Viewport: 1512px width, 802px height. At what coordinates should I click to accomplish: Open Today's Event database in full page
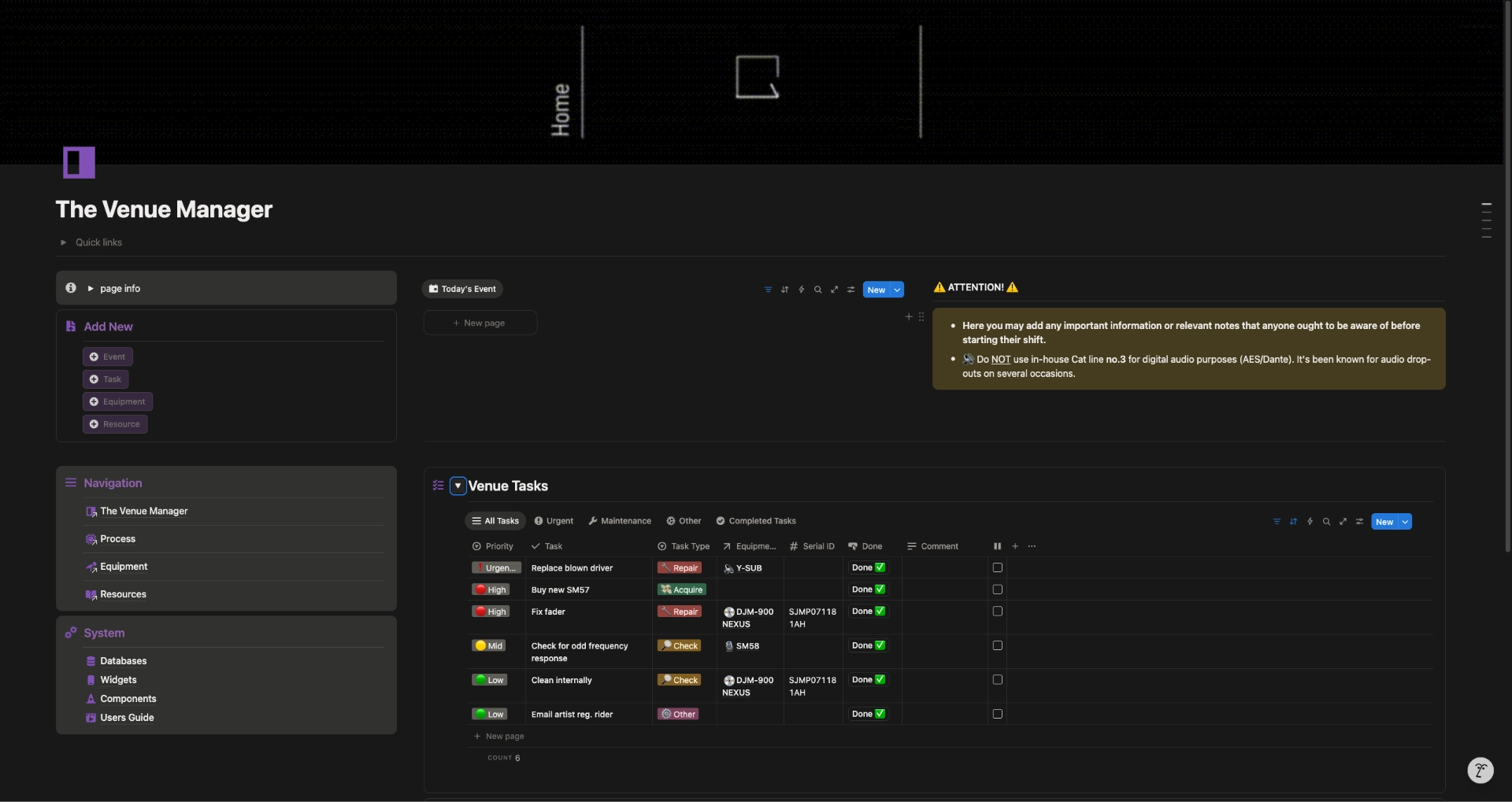(x=834, y=290)
